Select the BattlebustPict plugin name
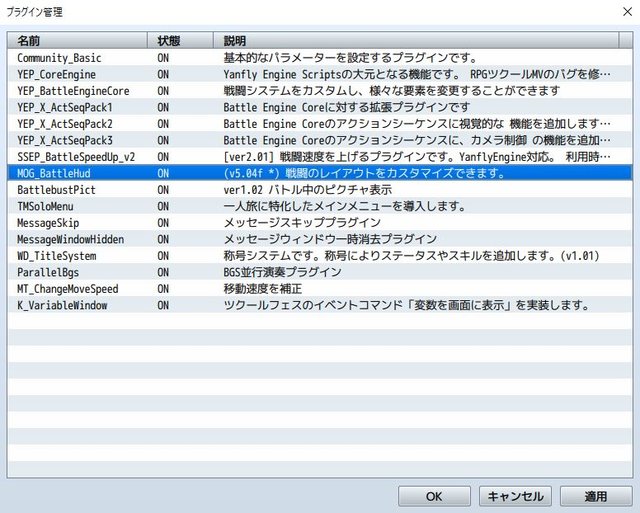This screenshot has height=513, width=640. click(x=56, y=190)
